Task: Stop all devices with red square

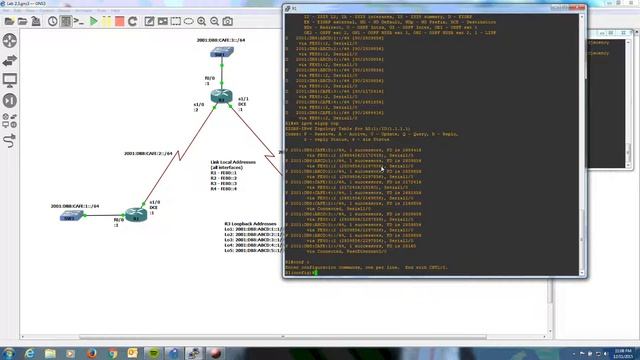Action: (119, 21)
